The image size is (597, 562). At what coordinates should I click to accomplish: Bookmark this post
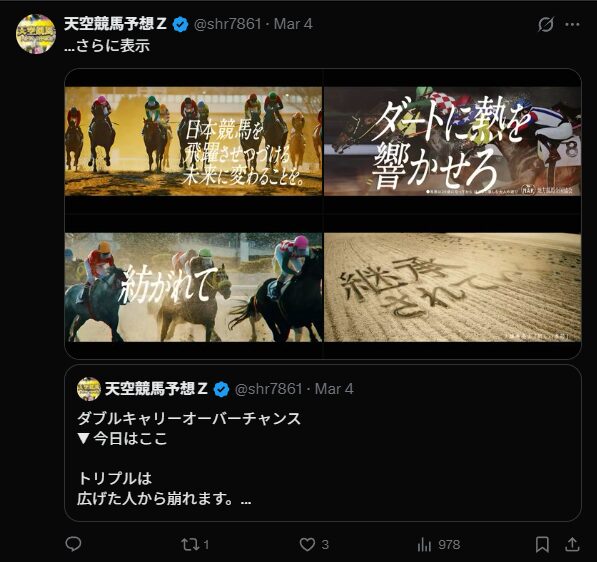[542, 544]
